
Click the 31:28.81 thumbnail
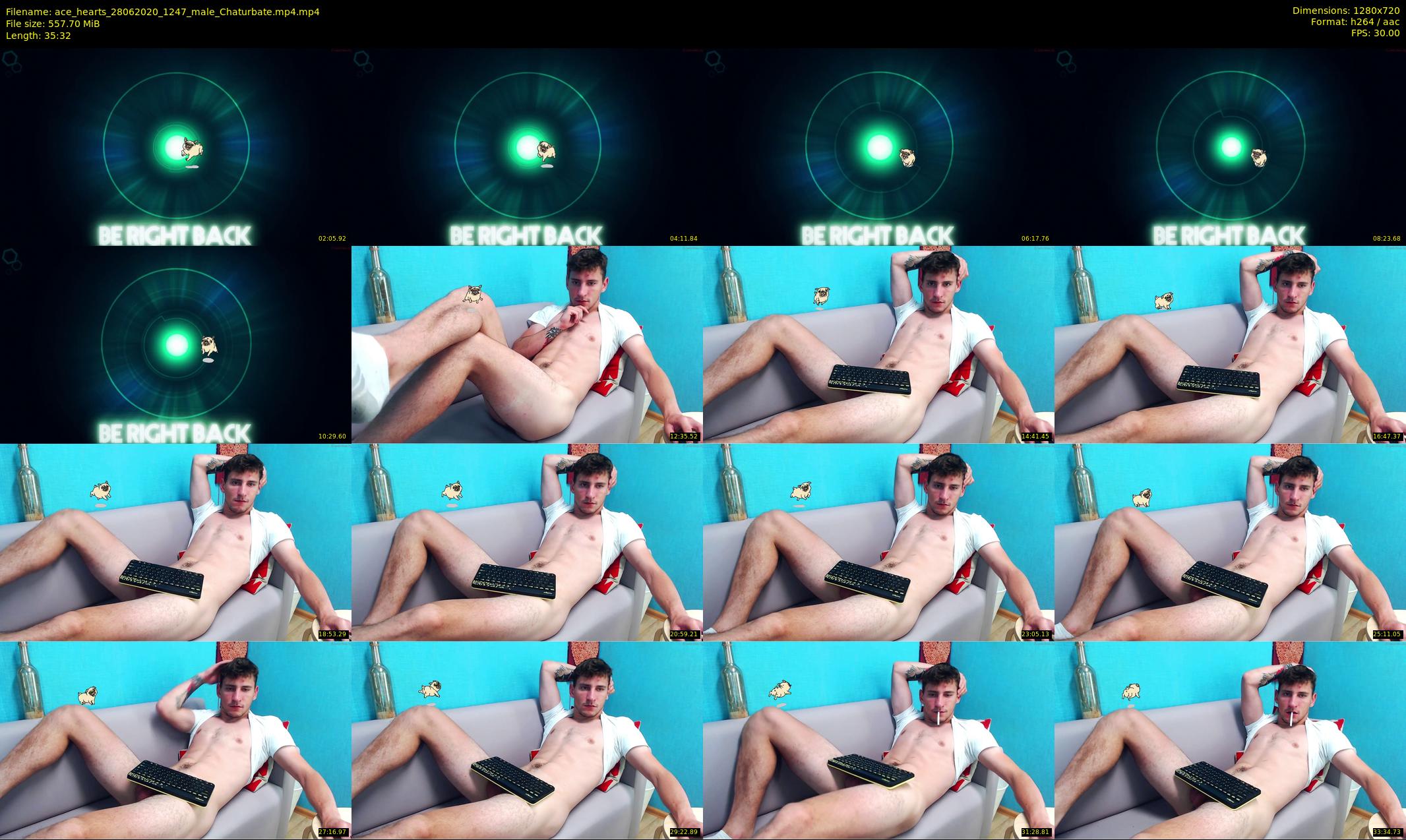tap(878, 740)
